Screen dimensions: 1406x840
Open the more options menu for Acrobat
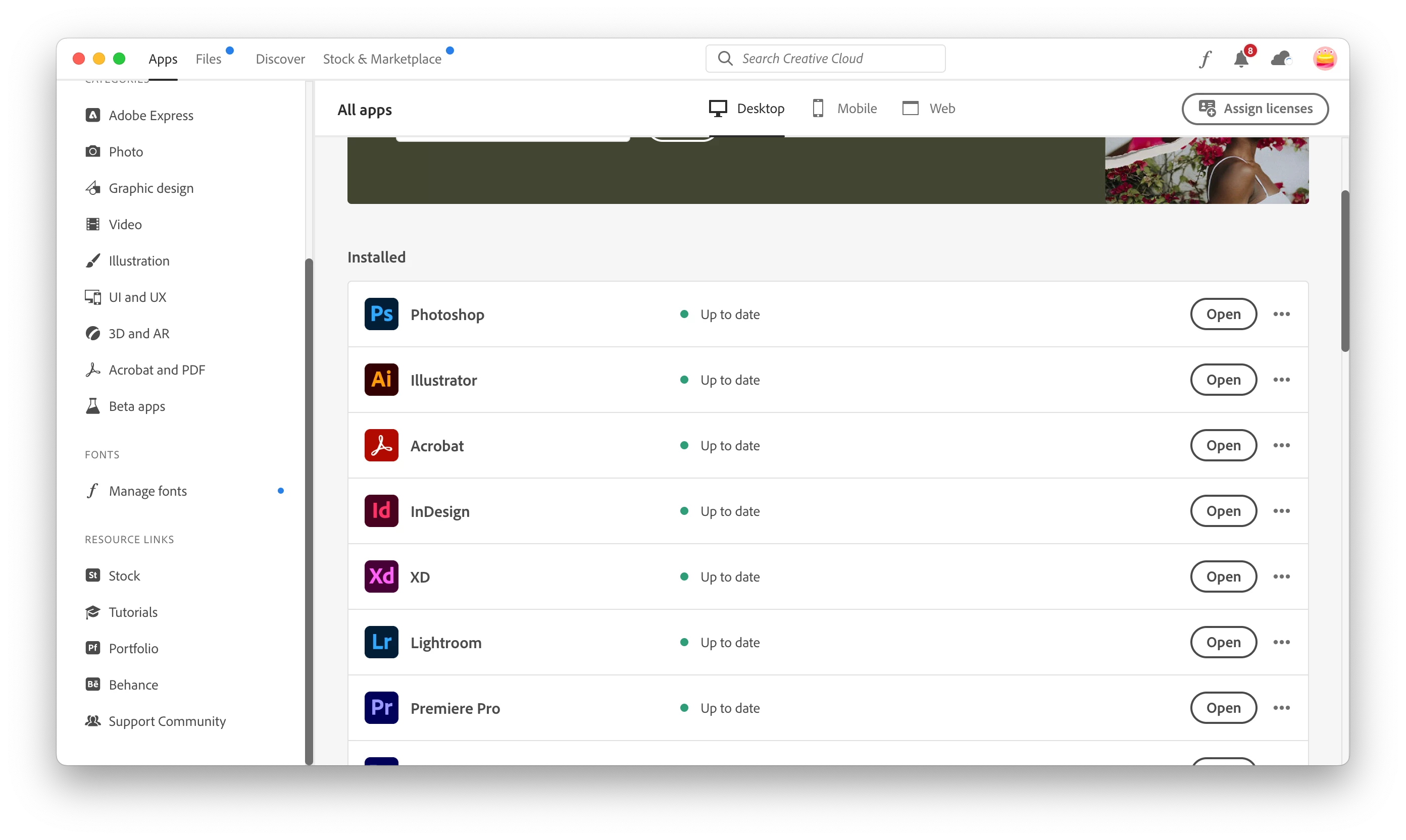point(1281,445)
